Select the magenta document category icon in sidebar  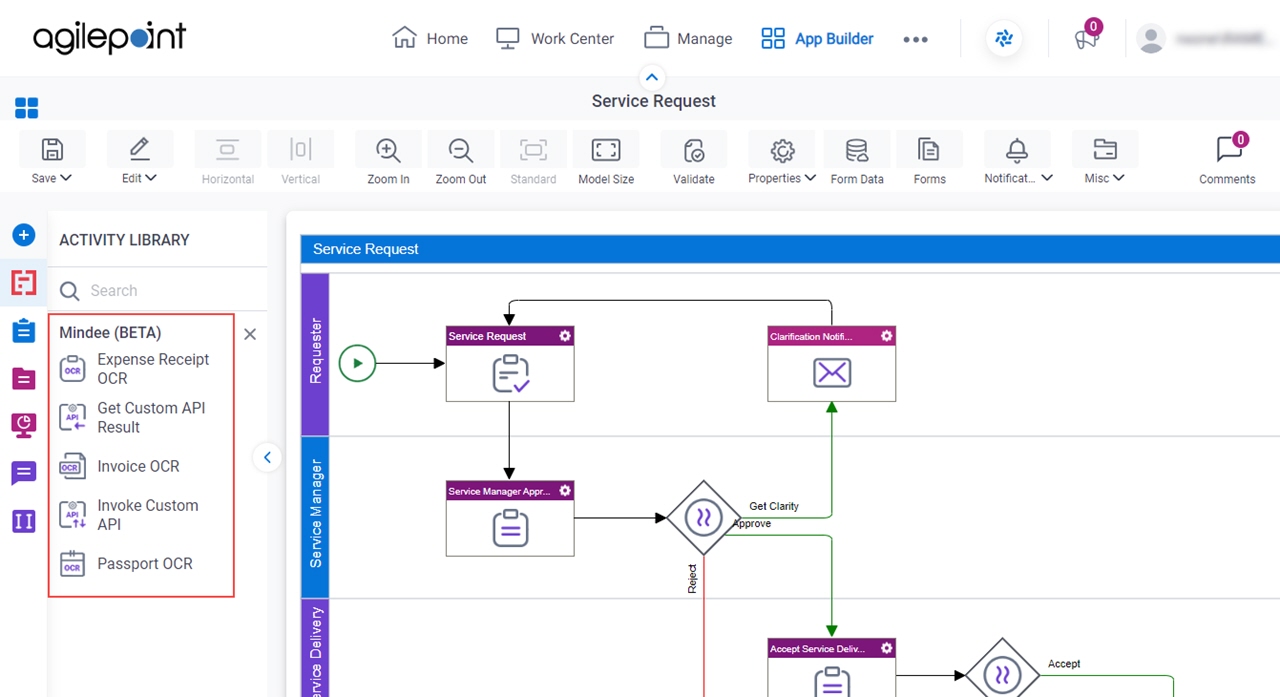point(24,378)
